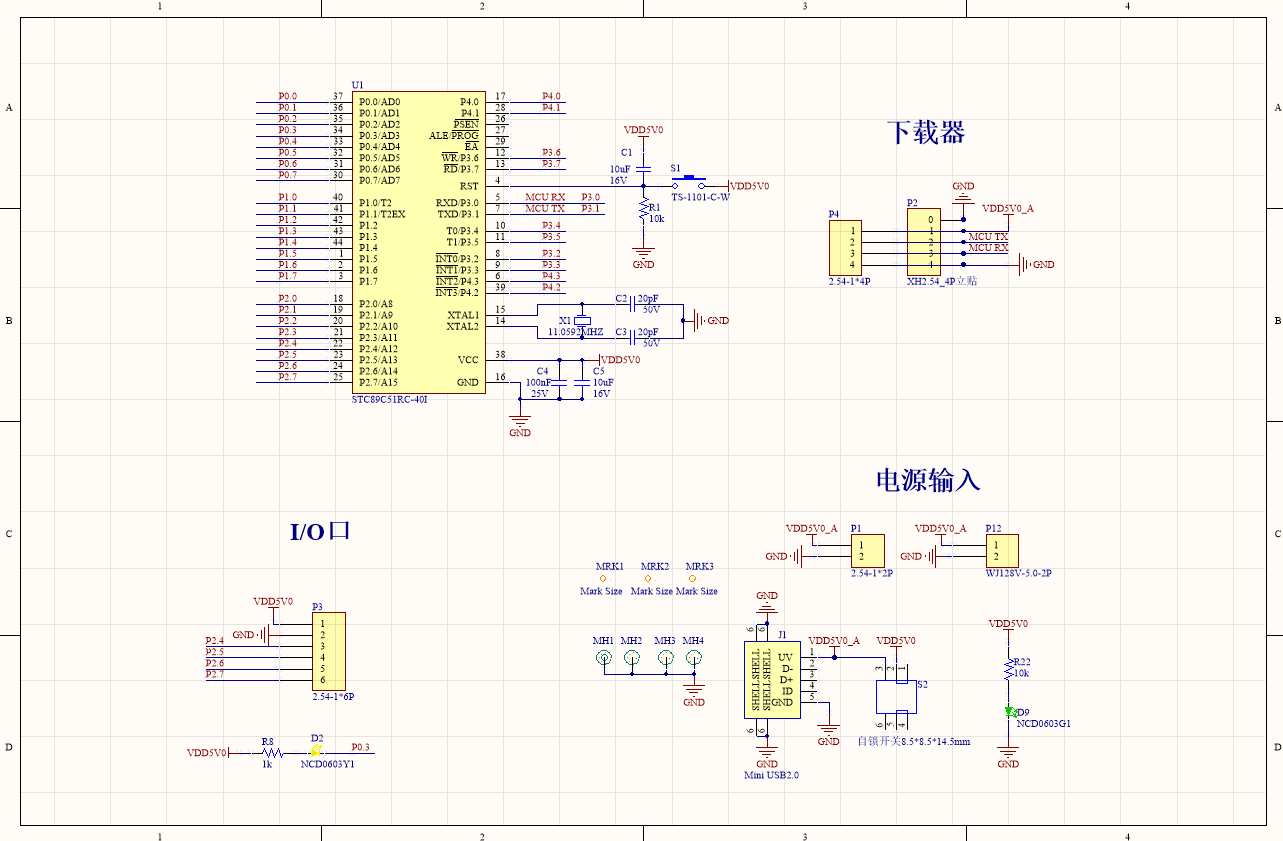1283x841 pixels.
Task: Click the 下载器 section title text
Action: click(x=925, y=132)
